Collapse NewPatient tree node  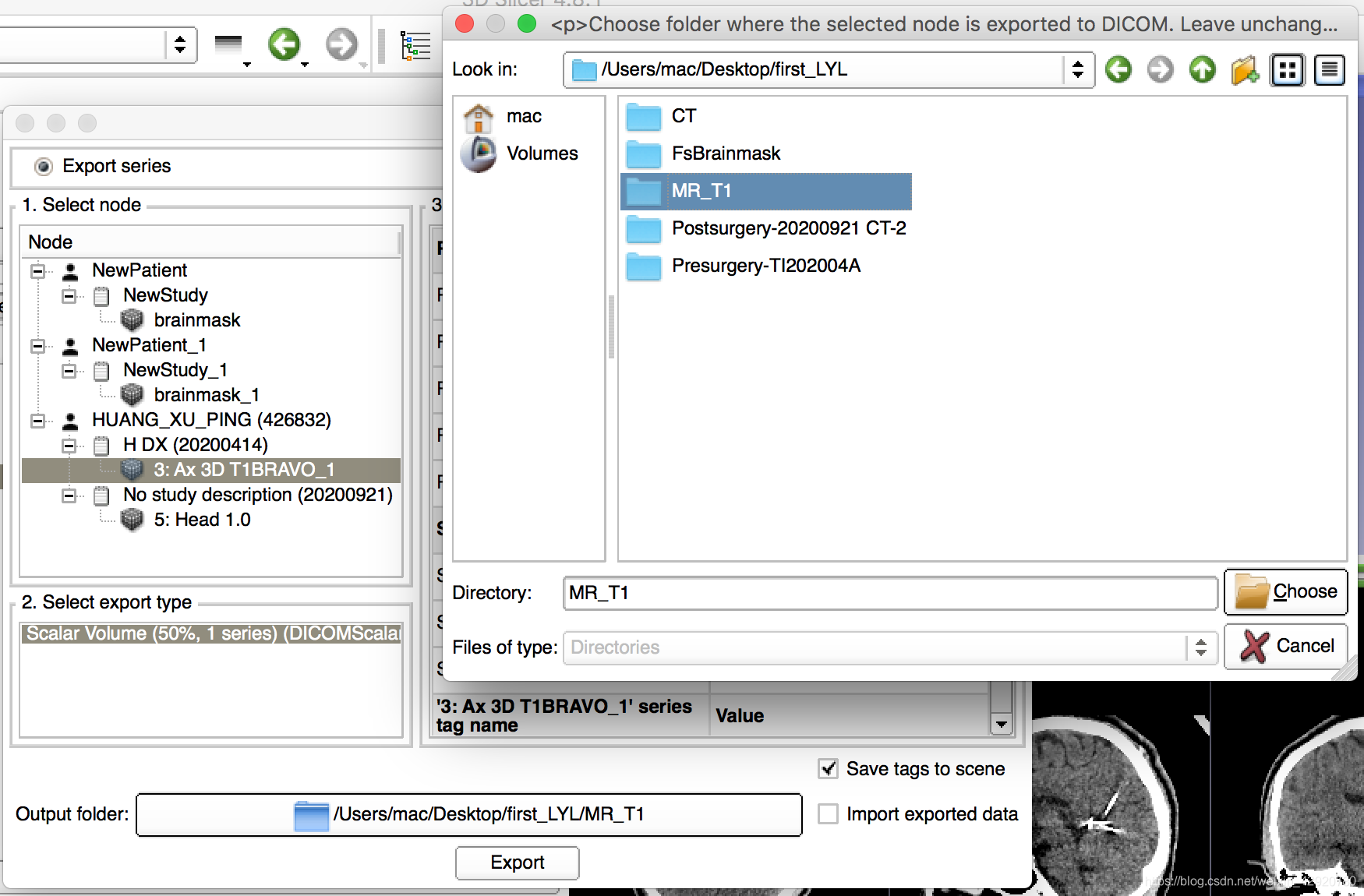[37, 271]
